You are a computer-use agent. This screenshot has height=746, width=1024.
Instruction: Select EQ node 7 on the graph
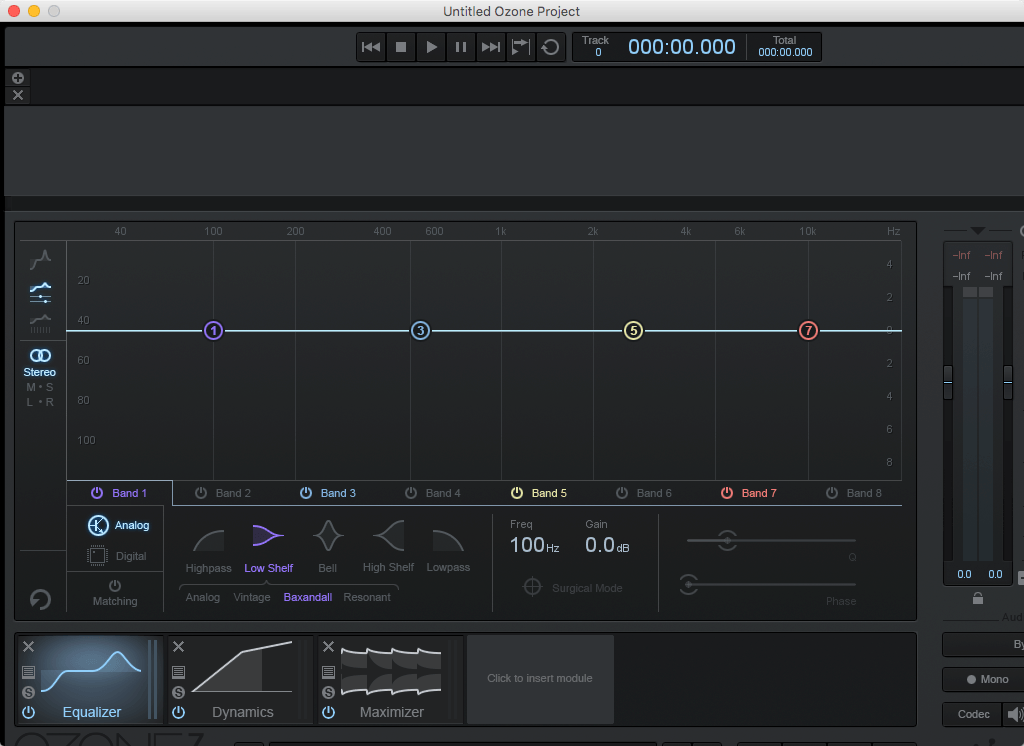pos(808,331)
